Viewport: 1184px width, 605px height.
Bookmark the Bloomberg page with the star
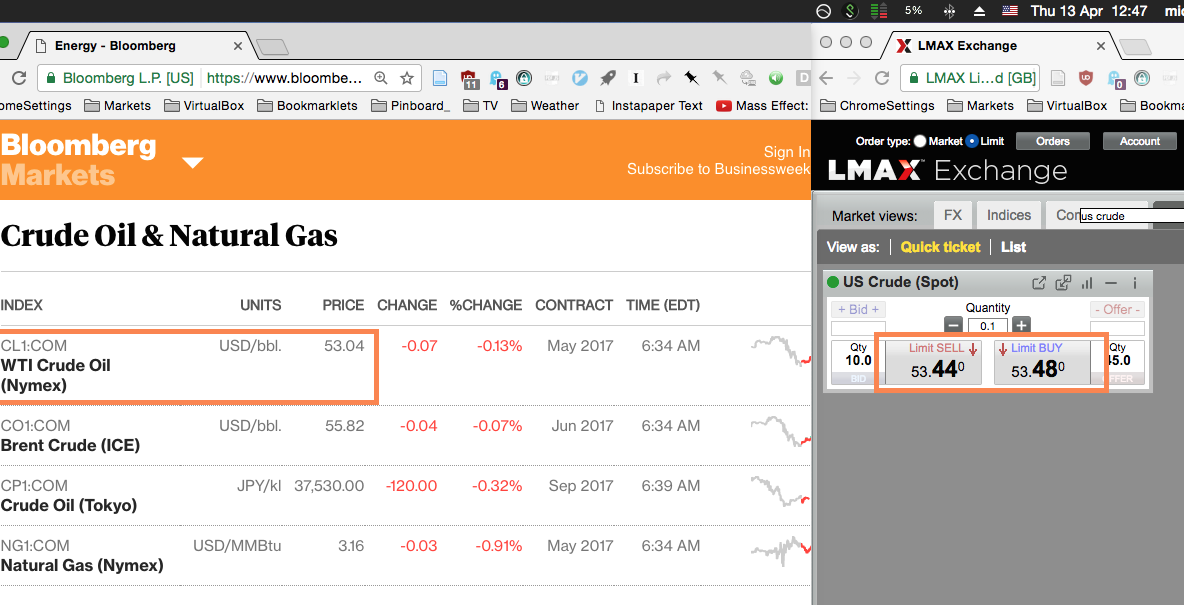click(x=407, y=78)
